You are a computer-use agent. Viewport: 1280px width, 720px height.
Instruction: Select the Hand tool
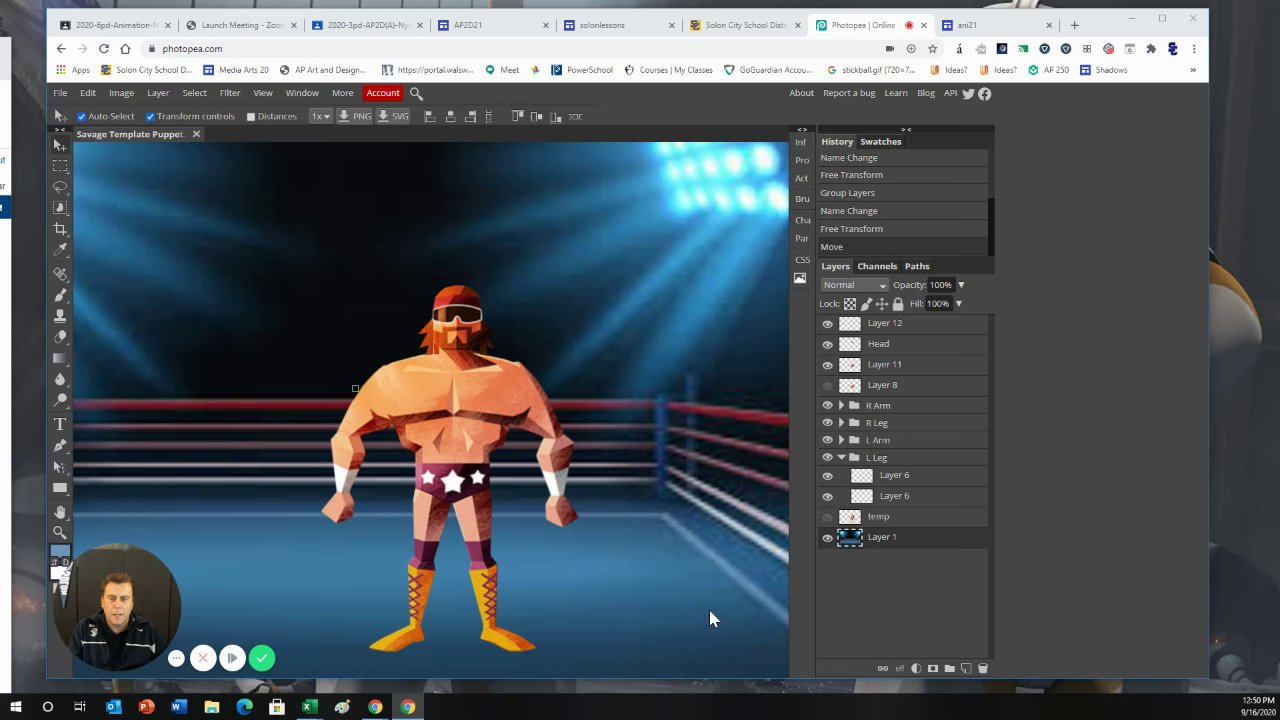pyautogui.click(x=60, y=512)
